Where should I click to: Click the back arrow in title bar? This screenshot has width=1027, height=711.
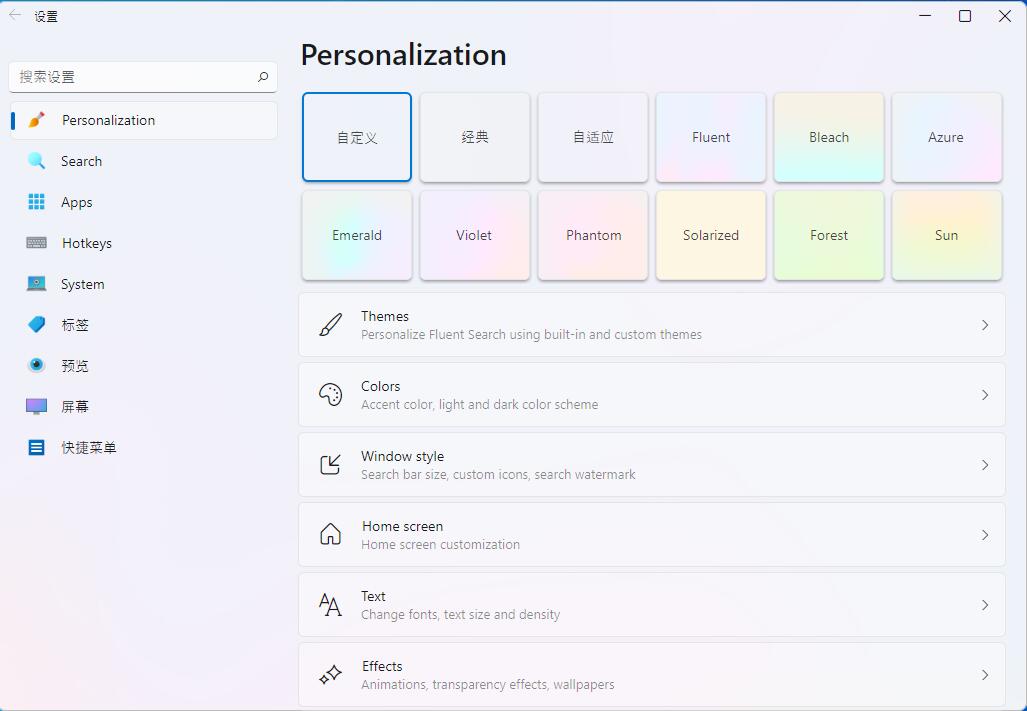pos(15,16)
